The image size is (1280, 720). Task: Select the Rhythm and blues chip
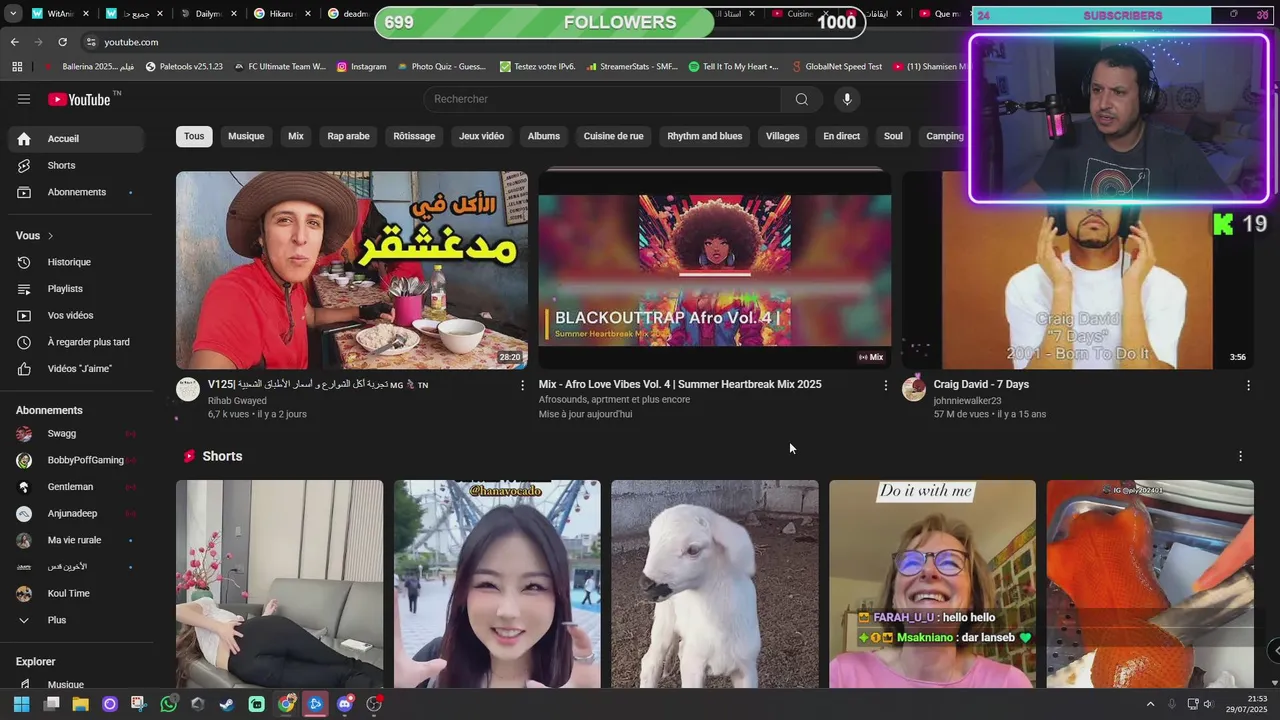[705, 136]
